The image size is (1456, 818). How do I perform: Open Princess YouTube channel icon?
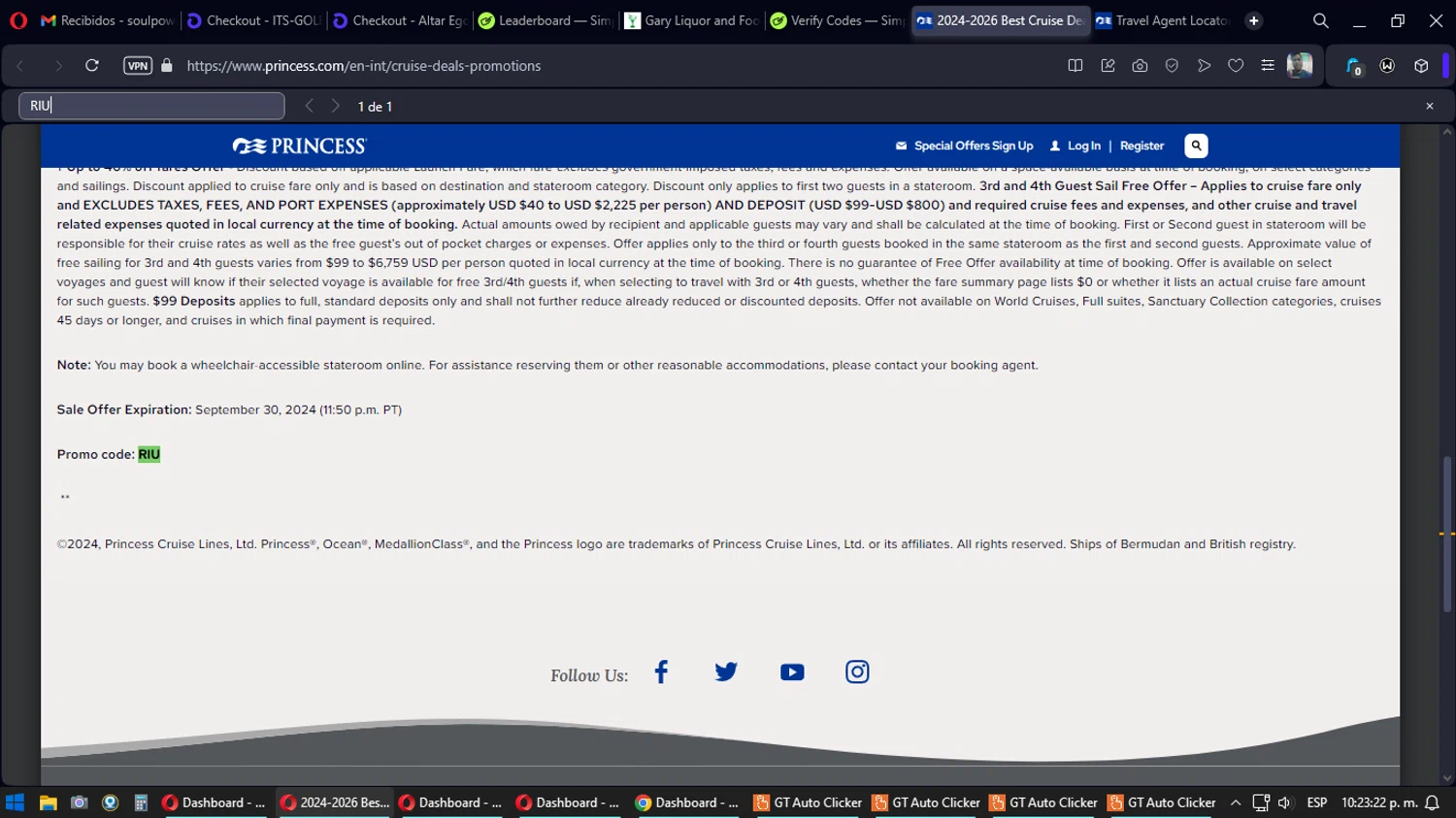(792, 671)
